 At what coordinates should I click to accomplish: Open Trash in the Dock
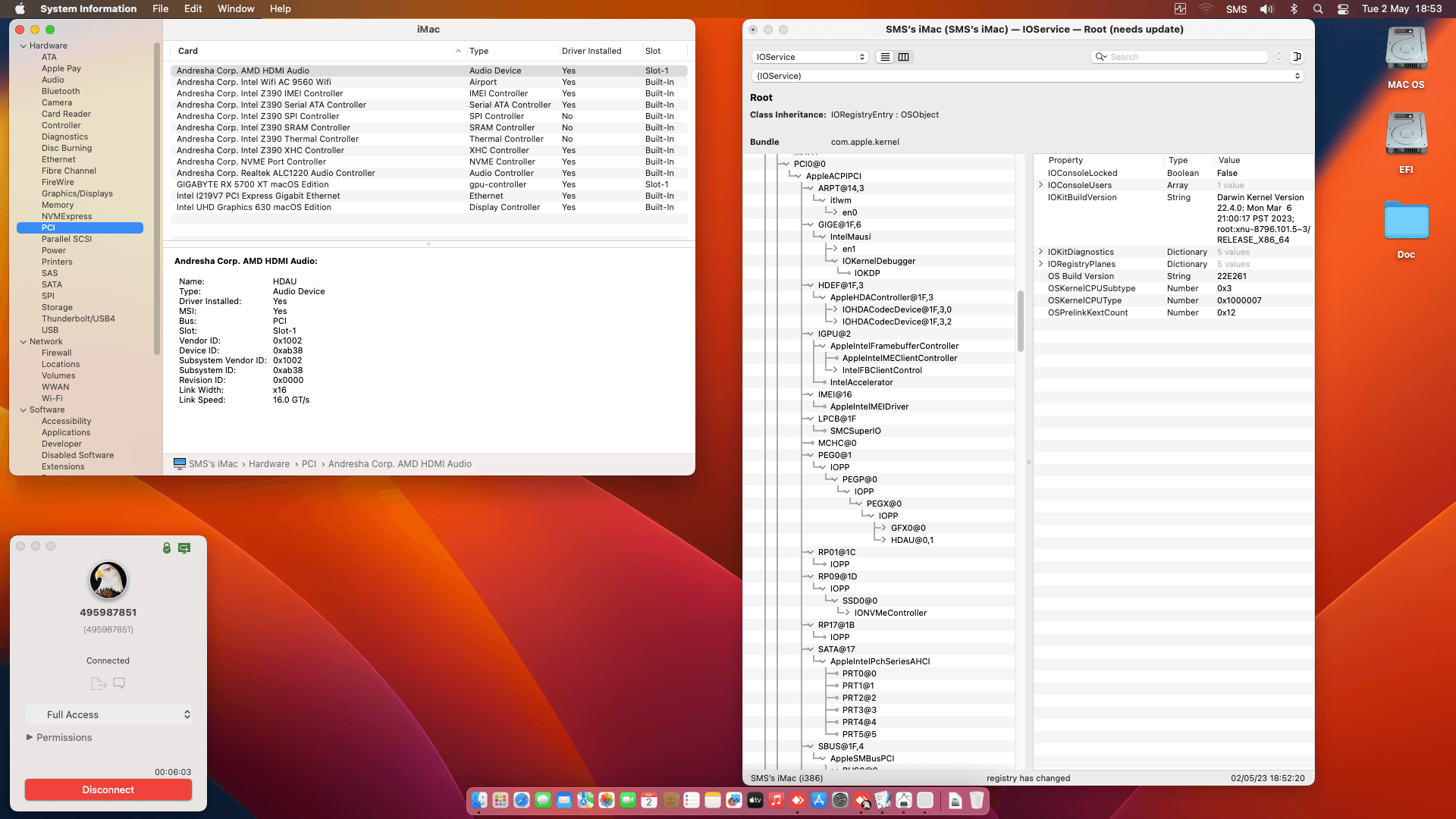[x=977, y=800]
